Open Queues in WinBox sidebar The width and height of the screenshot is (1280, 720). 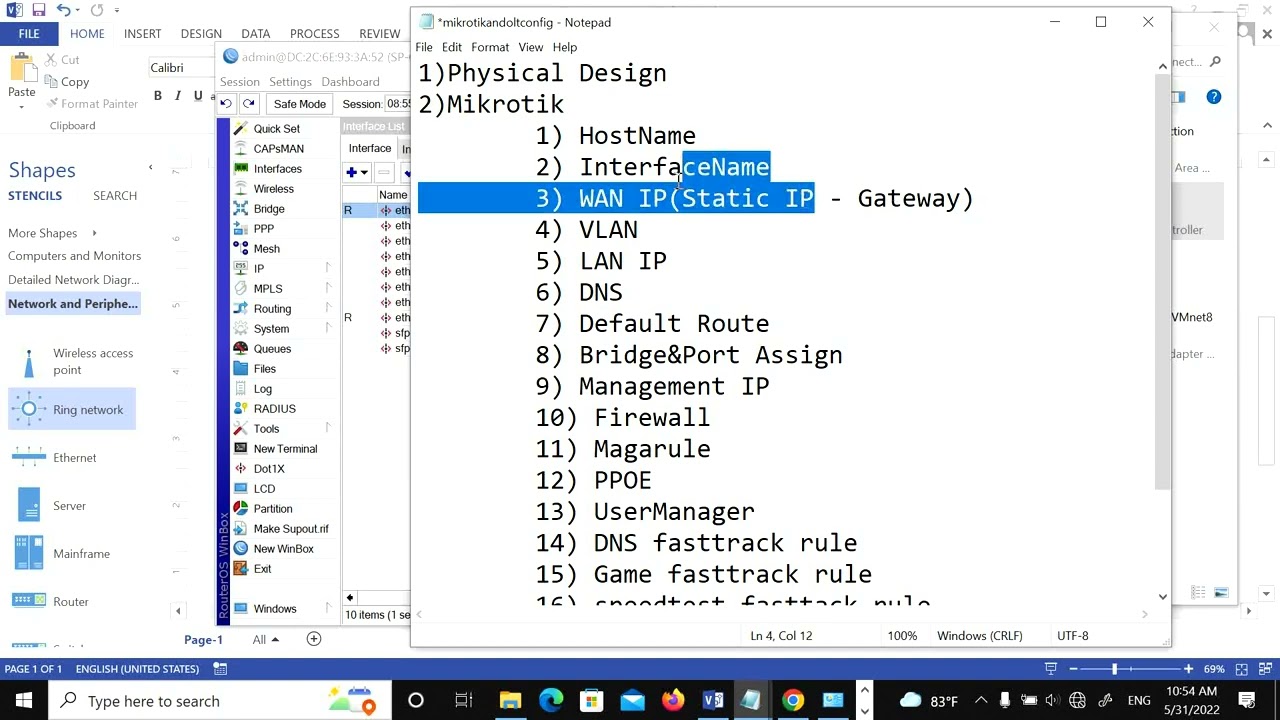272,349
